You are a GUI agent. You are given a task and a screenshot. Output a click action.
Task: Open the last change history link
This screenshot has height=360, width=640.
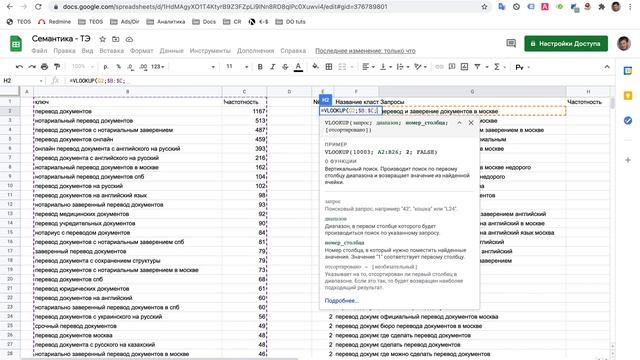(x=365, y=51)
